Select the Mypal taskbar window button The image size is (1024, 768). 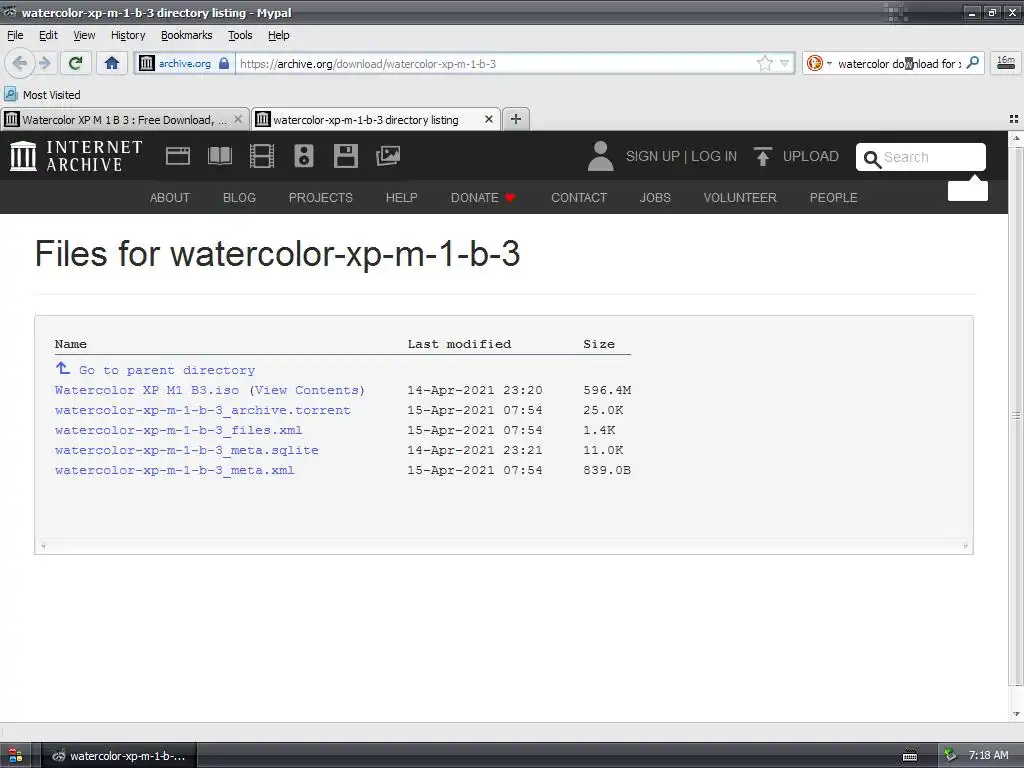click(119, 756)
